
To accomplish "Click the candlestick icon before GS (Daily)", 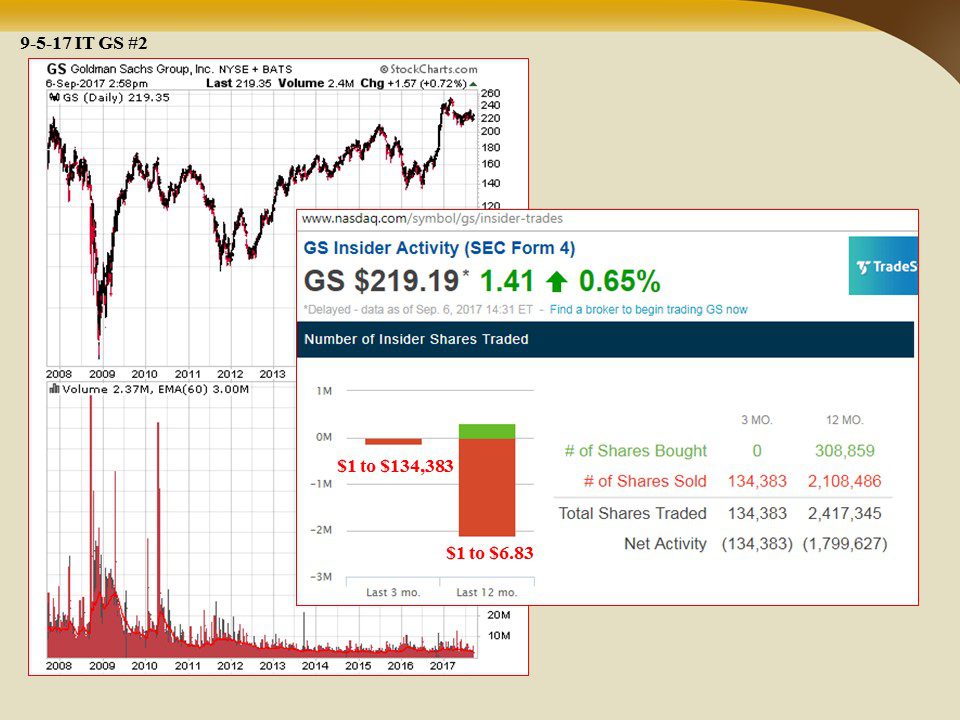I will tap(54, 97).
